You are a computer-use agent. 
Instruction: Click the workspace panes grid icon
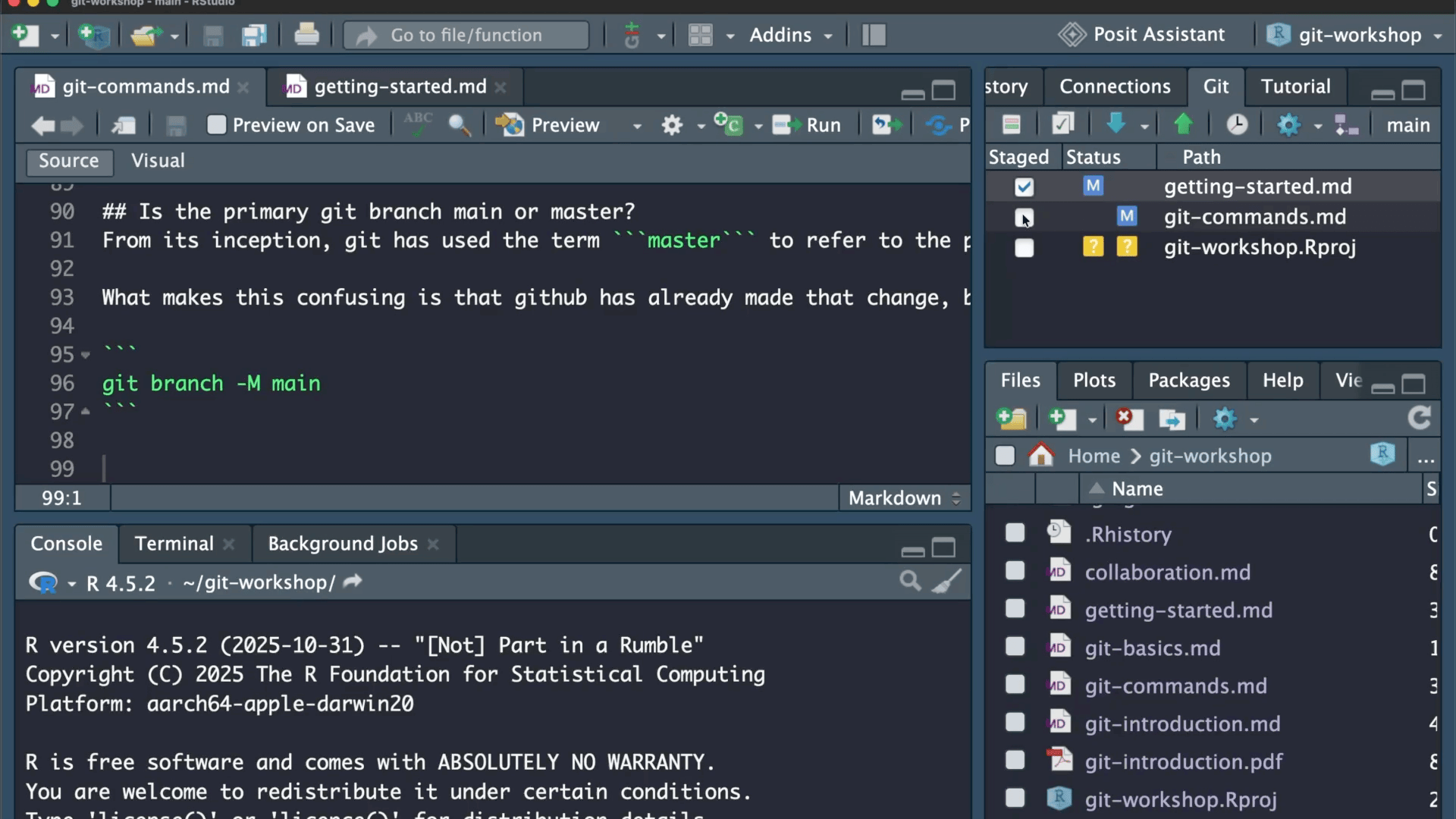[x=700, y=35]
